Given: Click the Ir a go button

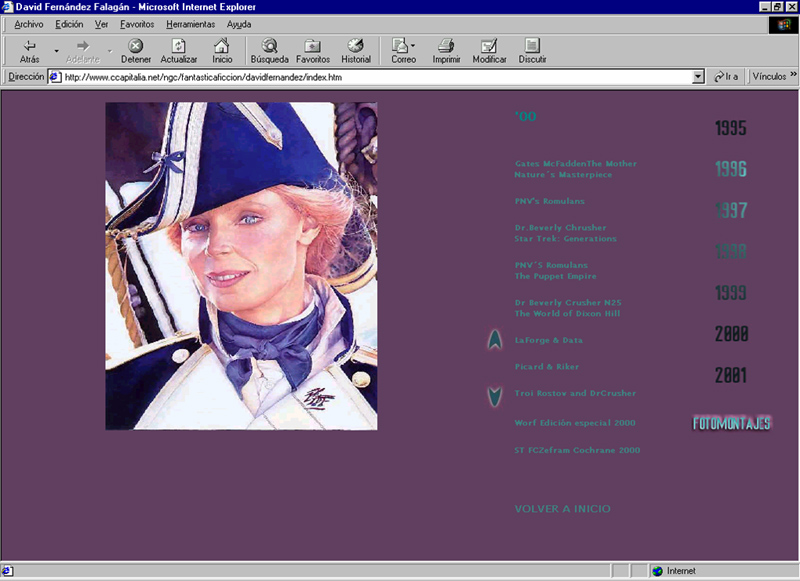Looking at the screenshot, I should (726, 77).
